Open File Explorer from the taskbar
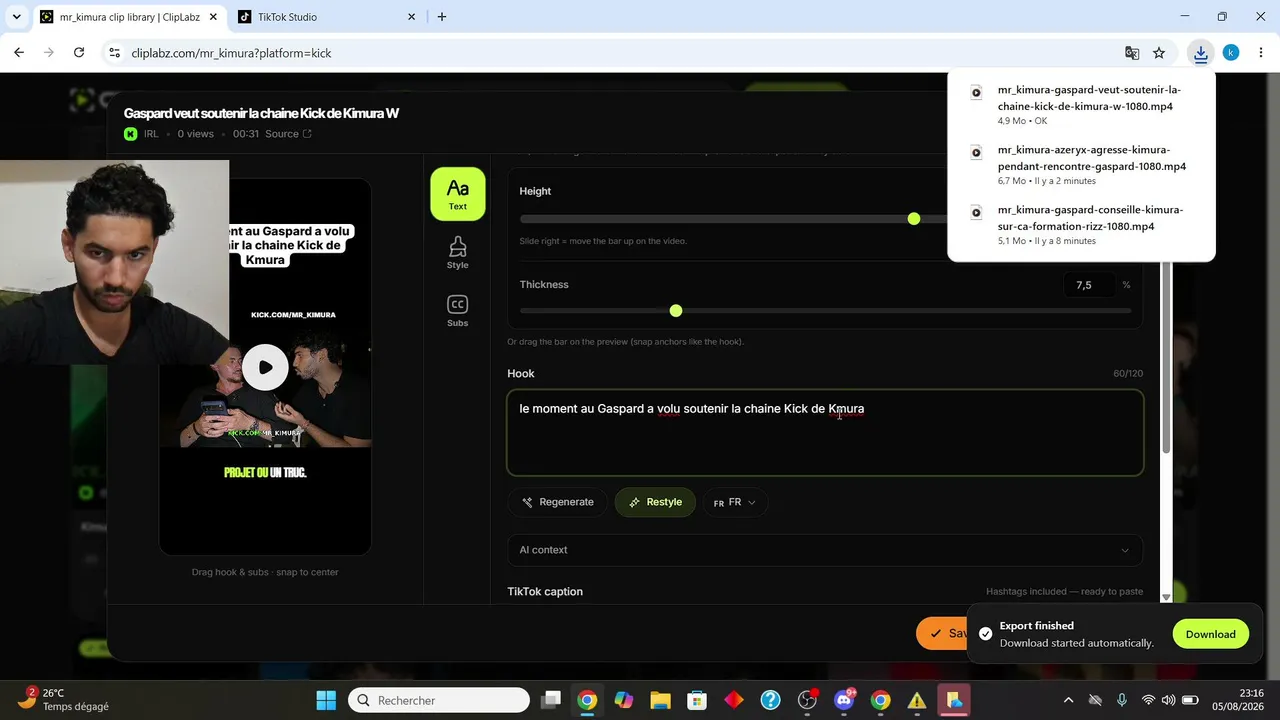 660,700
